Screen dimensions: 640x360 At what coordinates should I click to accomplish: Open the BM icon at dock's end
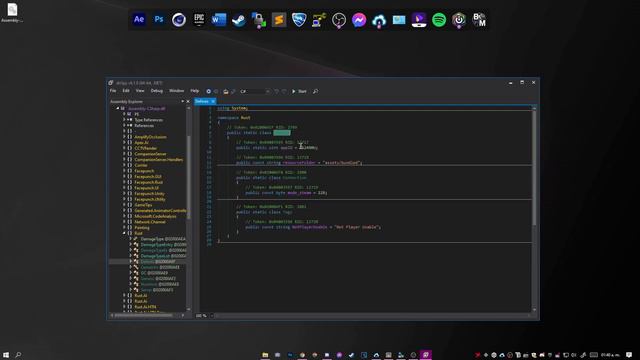pyautogui.click(x=479, y=20)
